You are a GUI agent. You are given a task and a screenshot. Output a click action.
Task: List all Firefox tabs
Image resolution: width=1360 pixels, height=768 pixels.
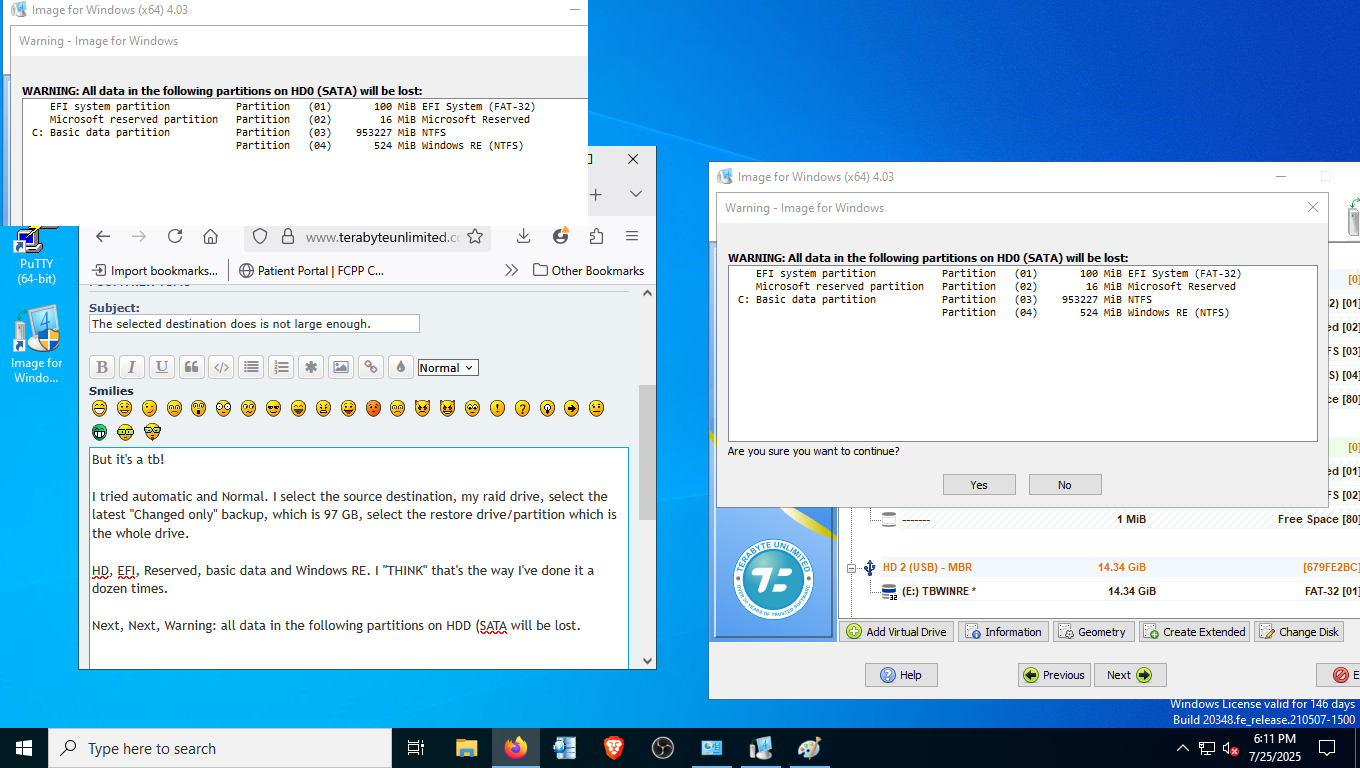click(x=635, y=194)
